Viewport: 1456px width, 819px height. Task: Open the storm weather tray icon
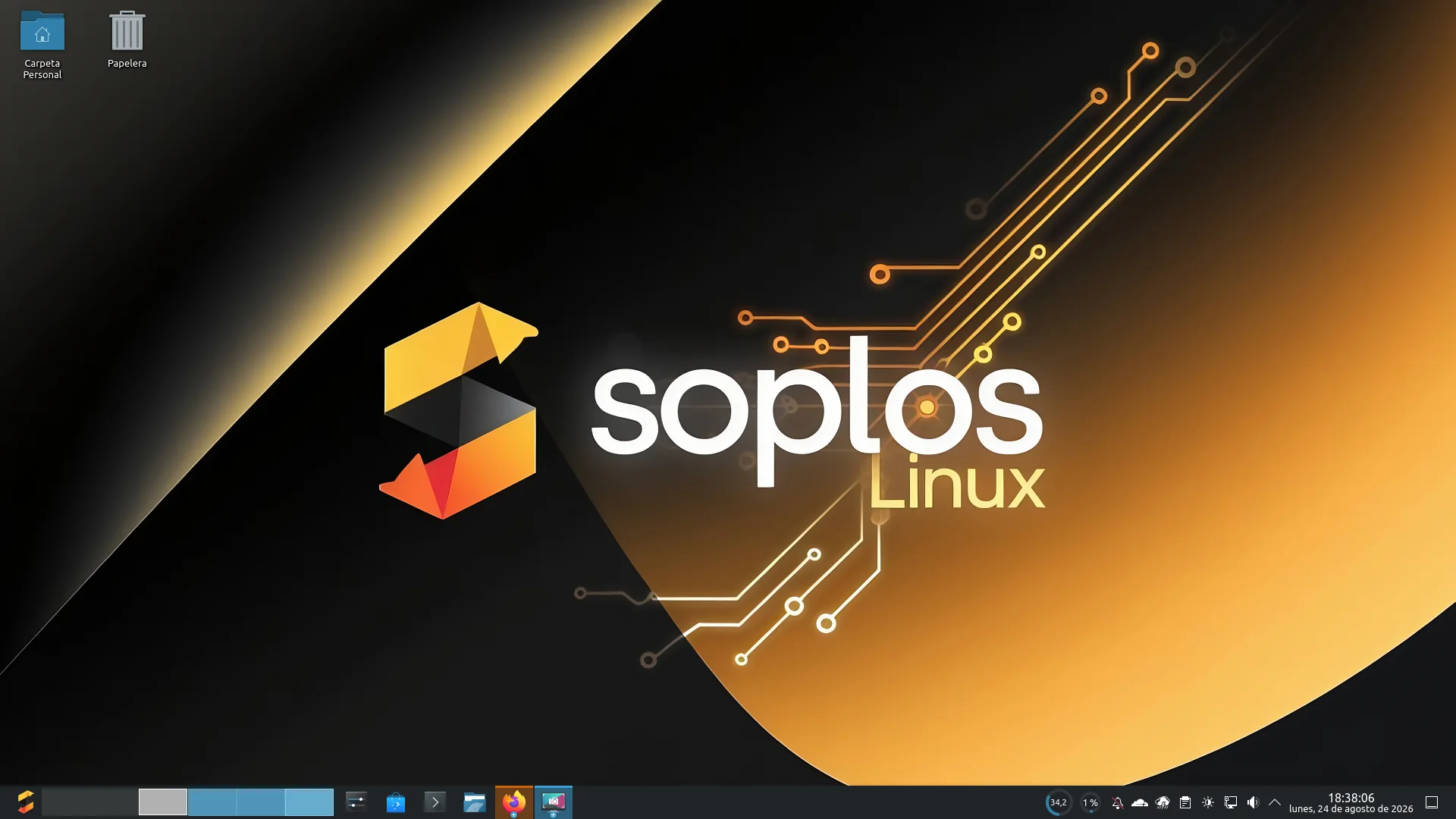coord(1163,802)
